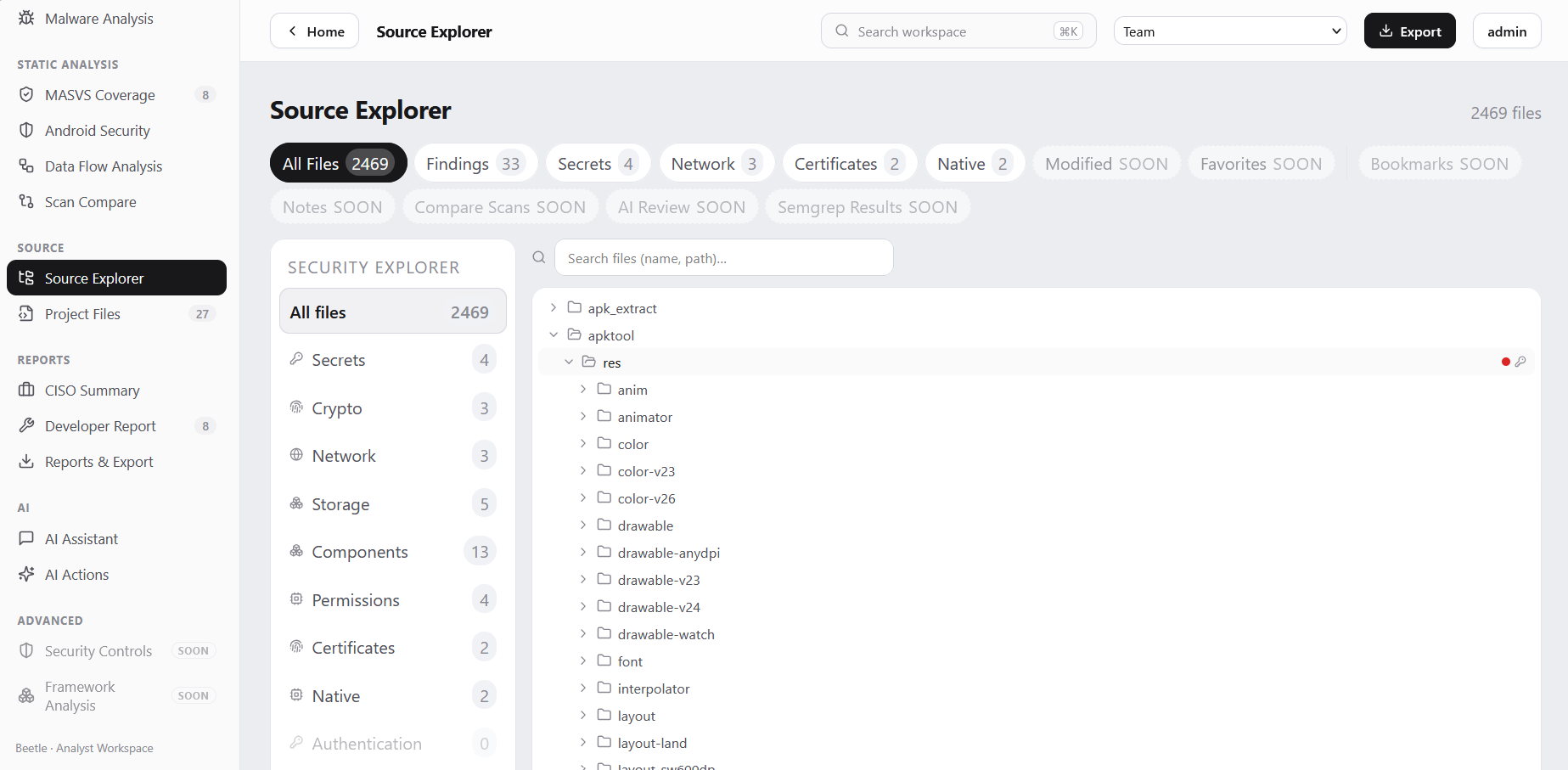This screenshot has width=1568, height=770.
Task: Click the Framework Analysis icon
Action: (26, 695)
